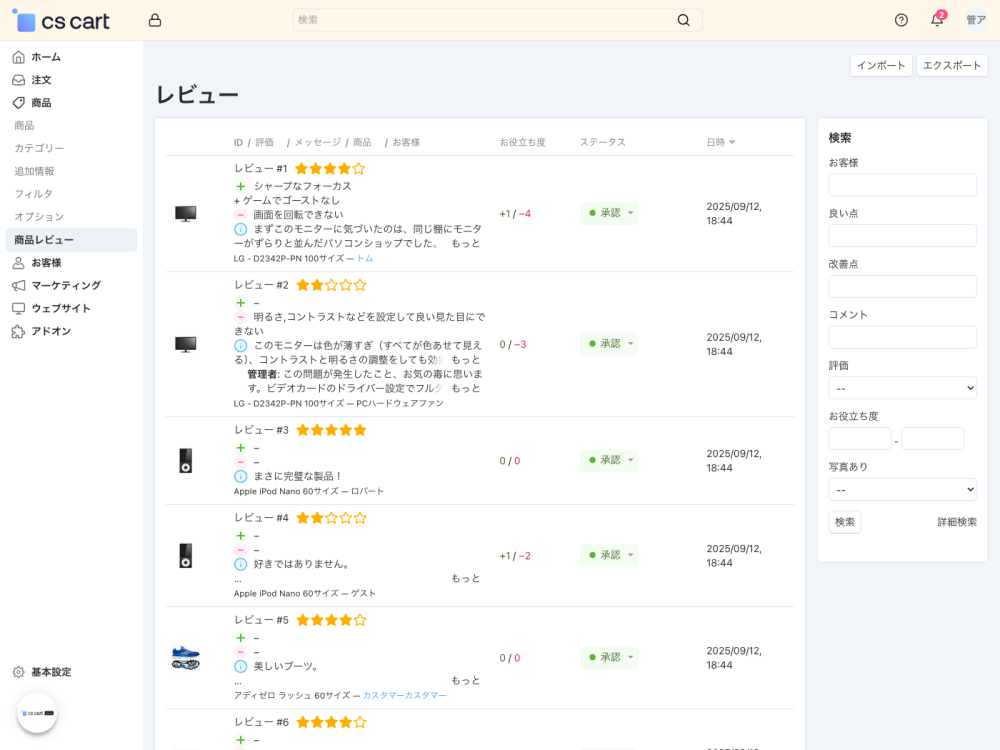Expand the 評価 rating select box
The image size is (1000, 750).
902,388
